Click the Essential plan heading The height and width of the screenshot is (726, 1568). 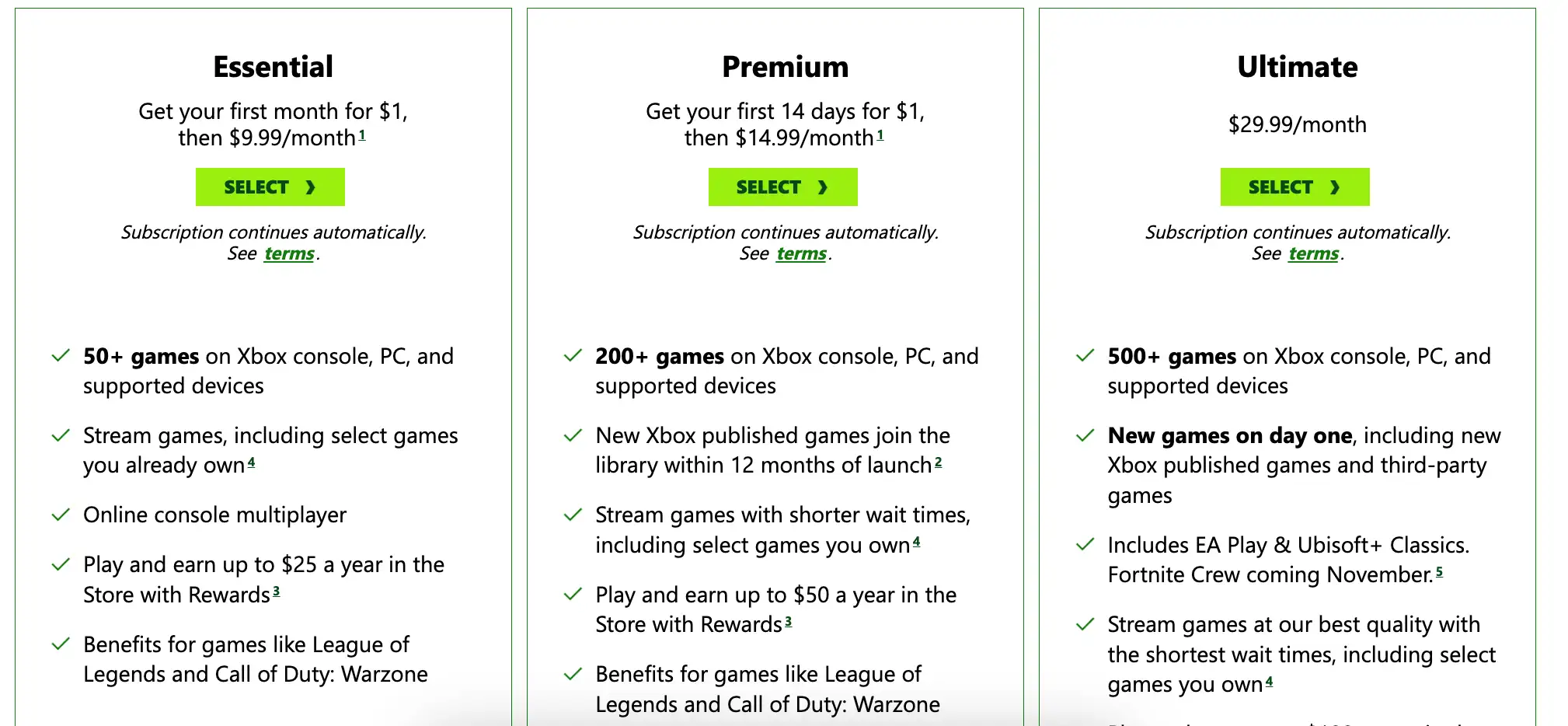tap(273, 67)
